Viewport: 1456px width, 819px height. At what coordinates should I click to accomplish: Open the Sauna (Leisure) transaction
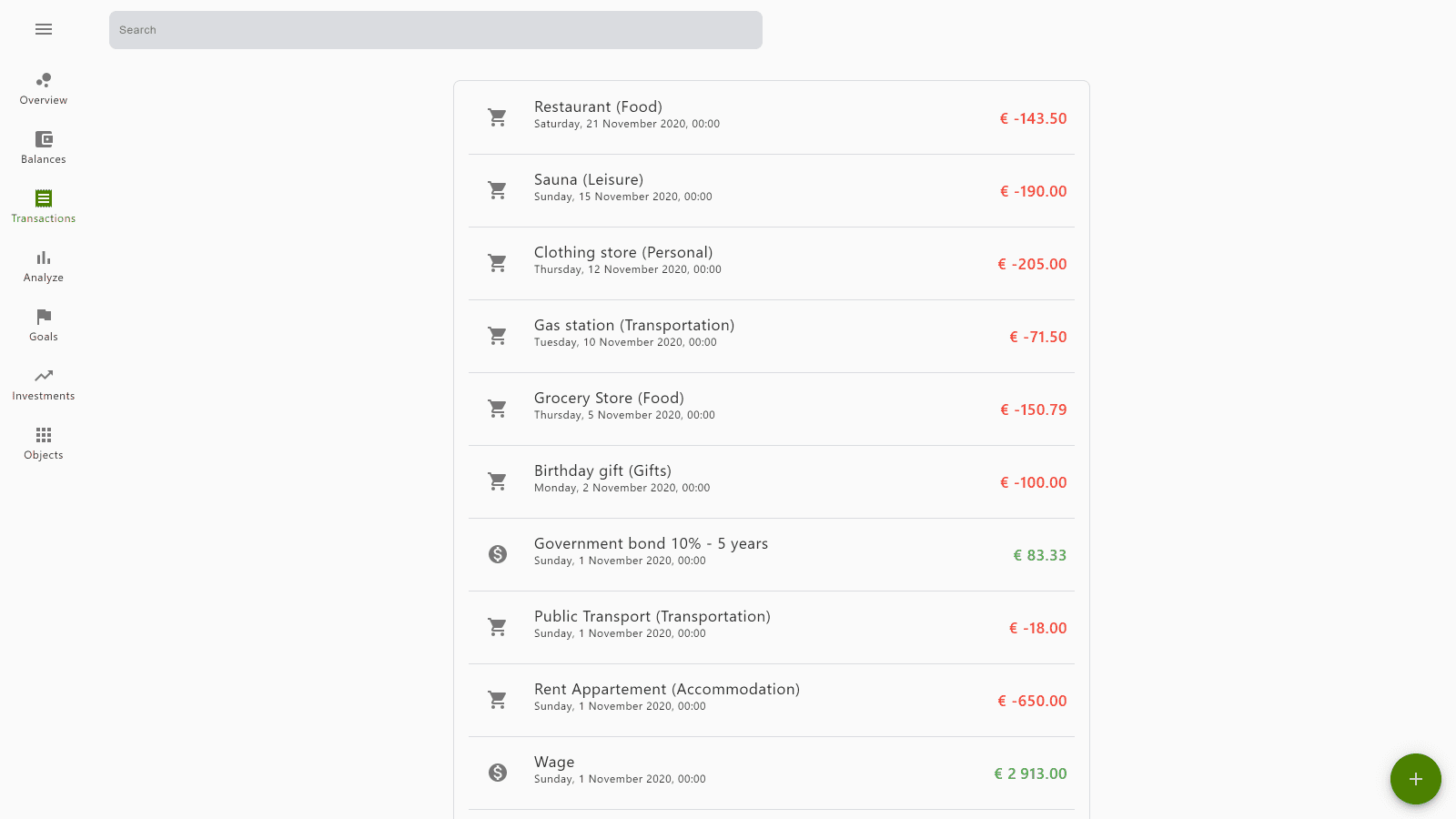[772, 191]
